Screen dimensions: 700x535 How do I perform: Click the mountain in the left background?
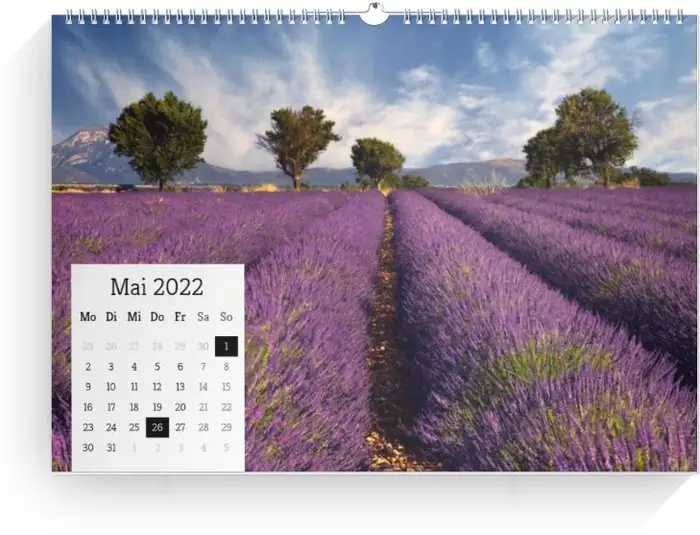click(x=85, y=155)
